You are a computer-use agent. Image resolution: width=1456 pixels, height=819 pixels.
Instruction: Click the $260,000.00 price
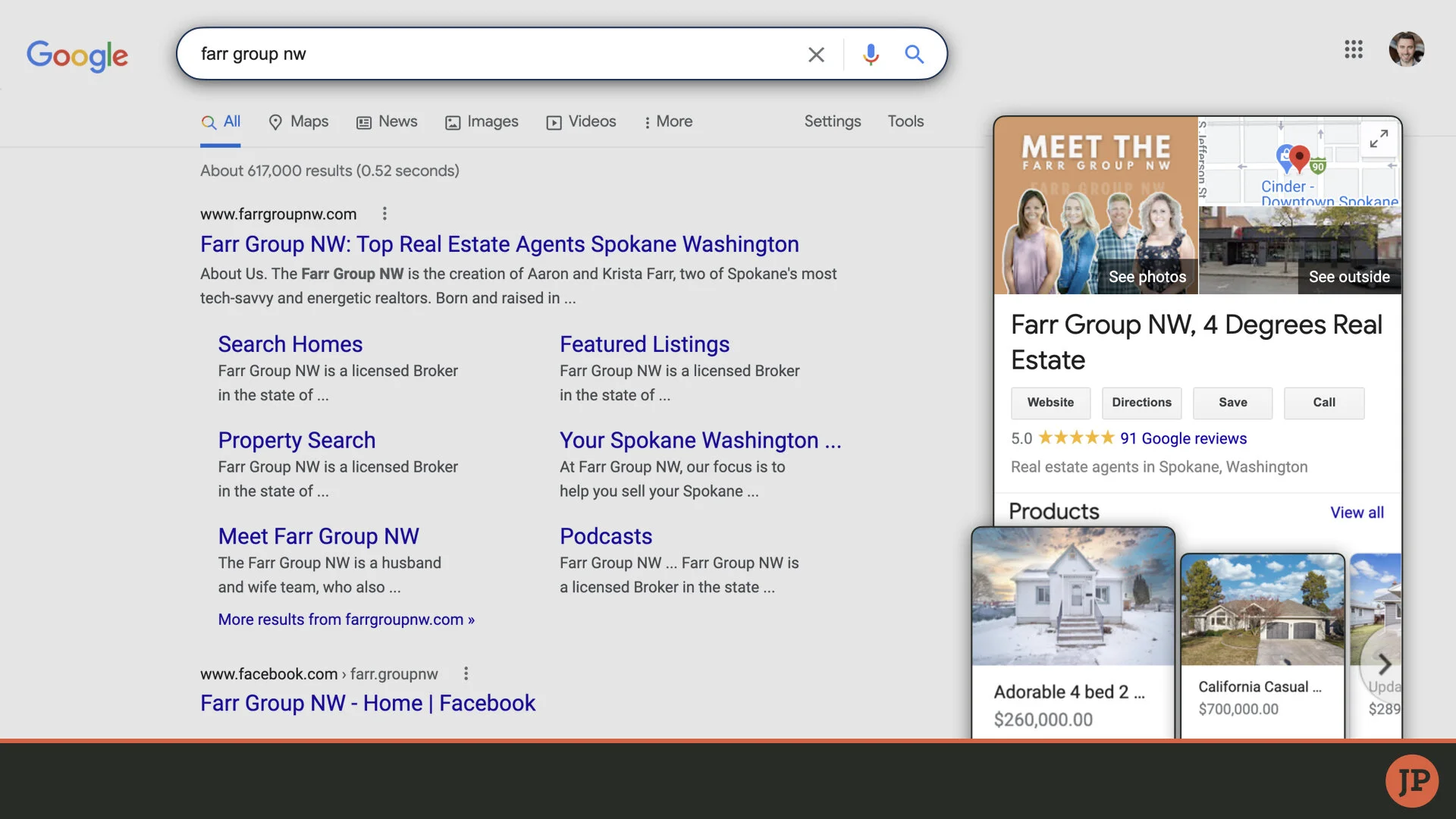point(1043,720)
